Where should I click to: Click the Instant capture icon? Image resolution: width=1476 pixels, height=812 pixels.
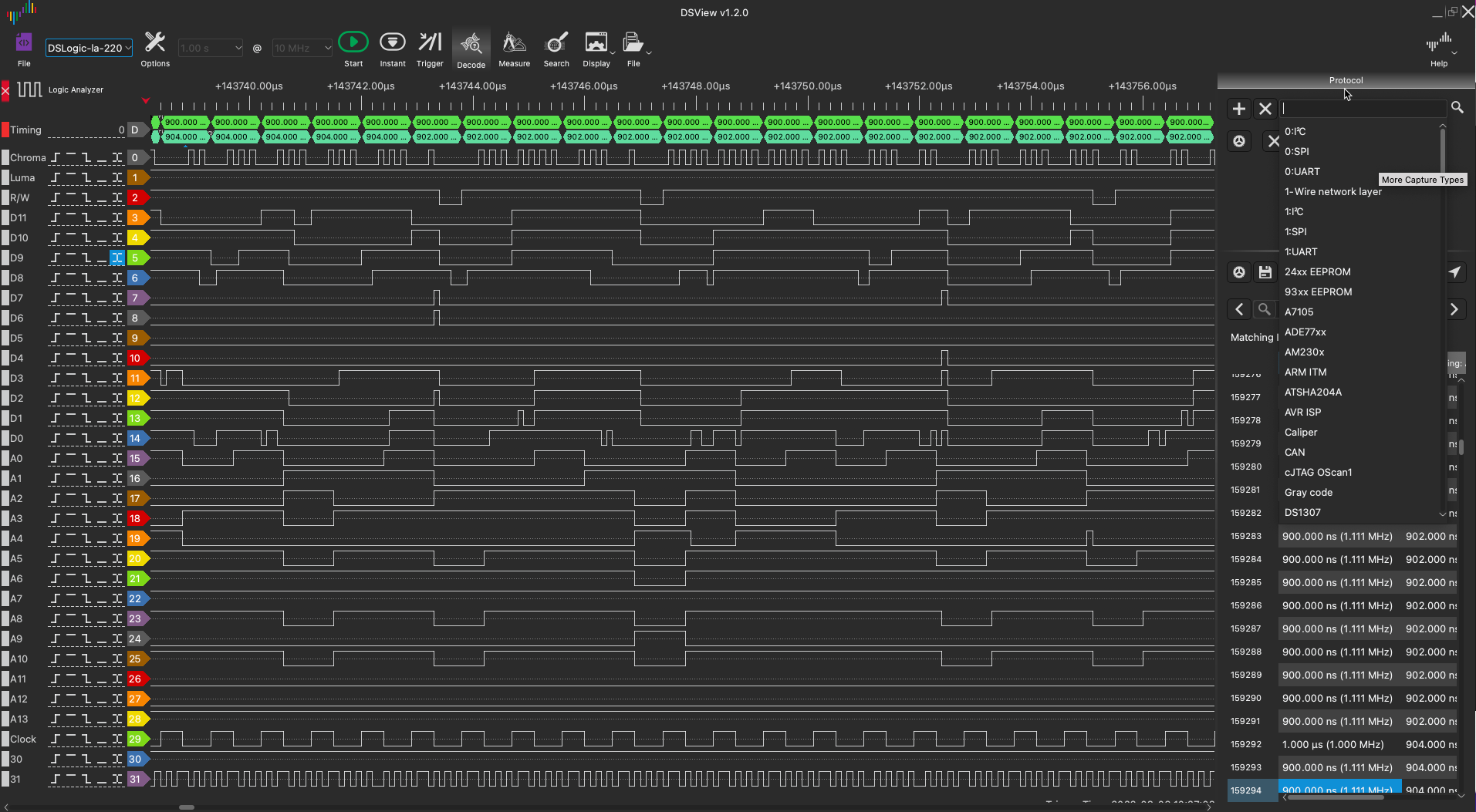(392, 43)
